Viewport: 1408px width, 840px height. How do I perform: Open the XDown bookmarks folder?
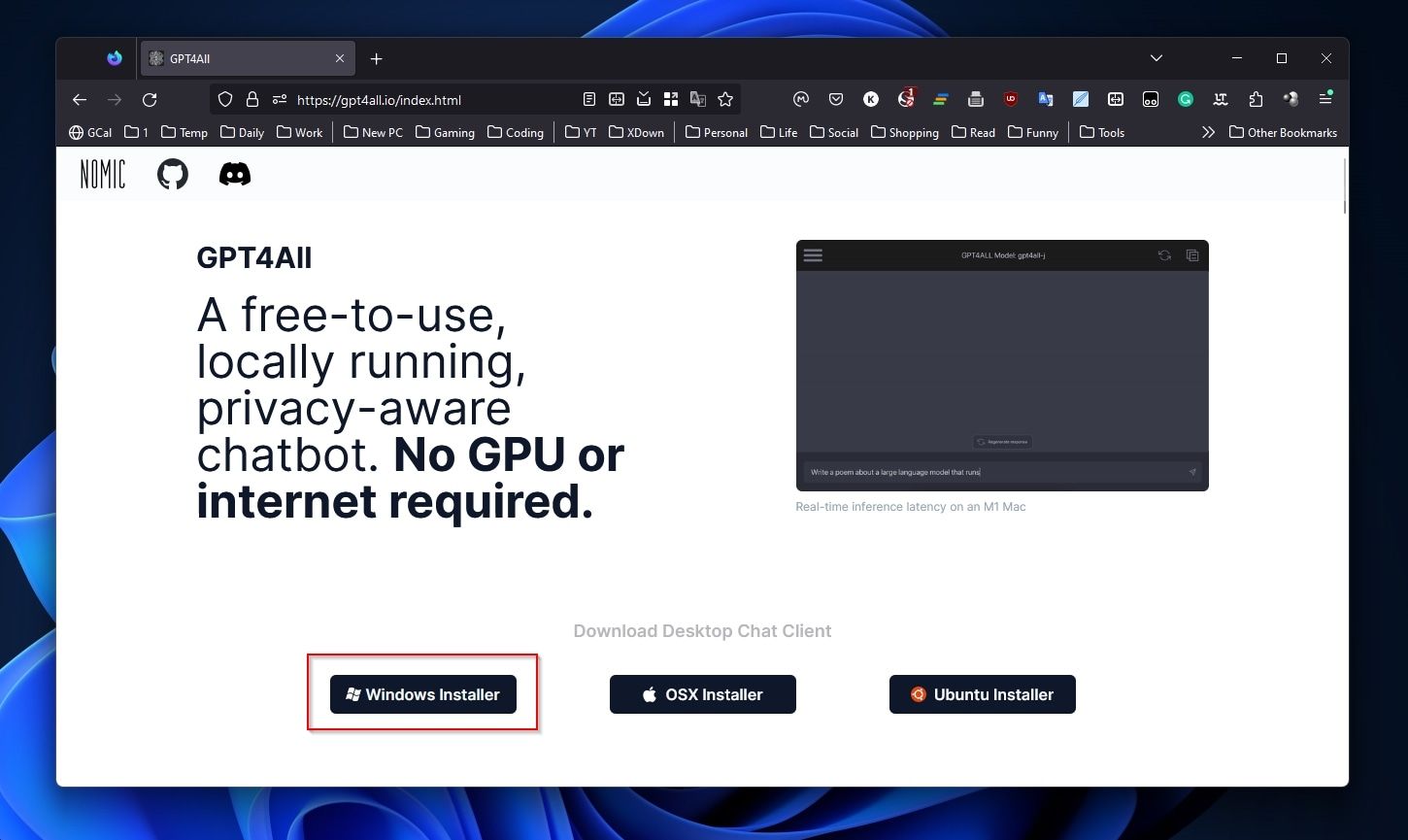coord(636,132)
